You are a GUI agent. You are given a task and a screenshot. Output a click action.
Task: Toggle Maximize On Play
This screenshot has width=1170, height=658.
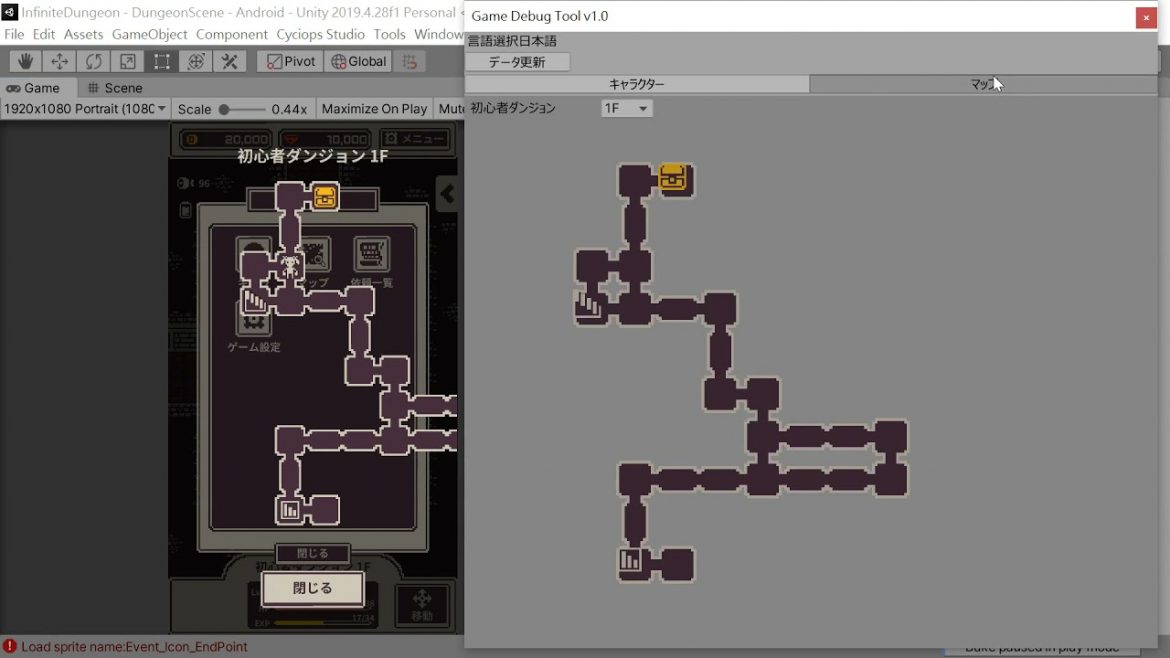coord(374,109)
